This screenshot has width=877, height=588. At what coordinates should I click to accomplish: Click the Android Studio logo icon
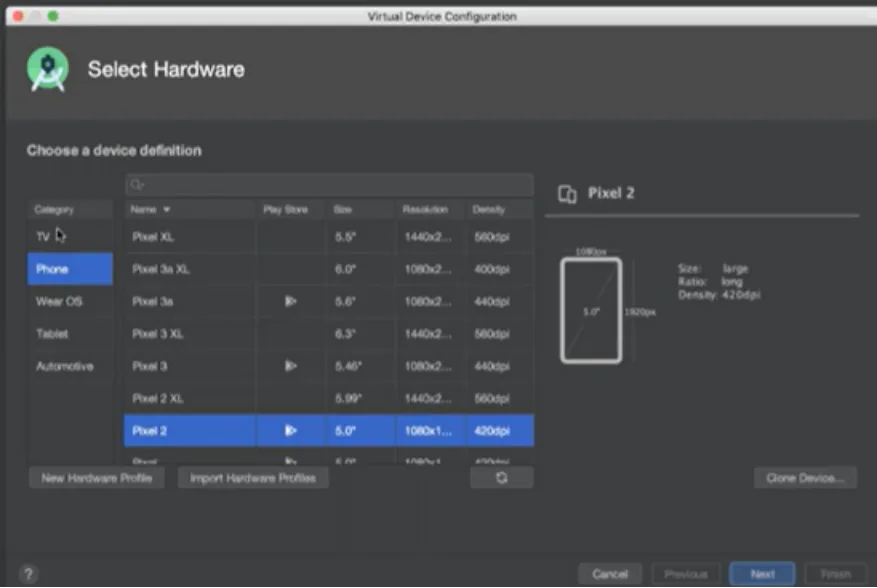click(x=48, y=69)
